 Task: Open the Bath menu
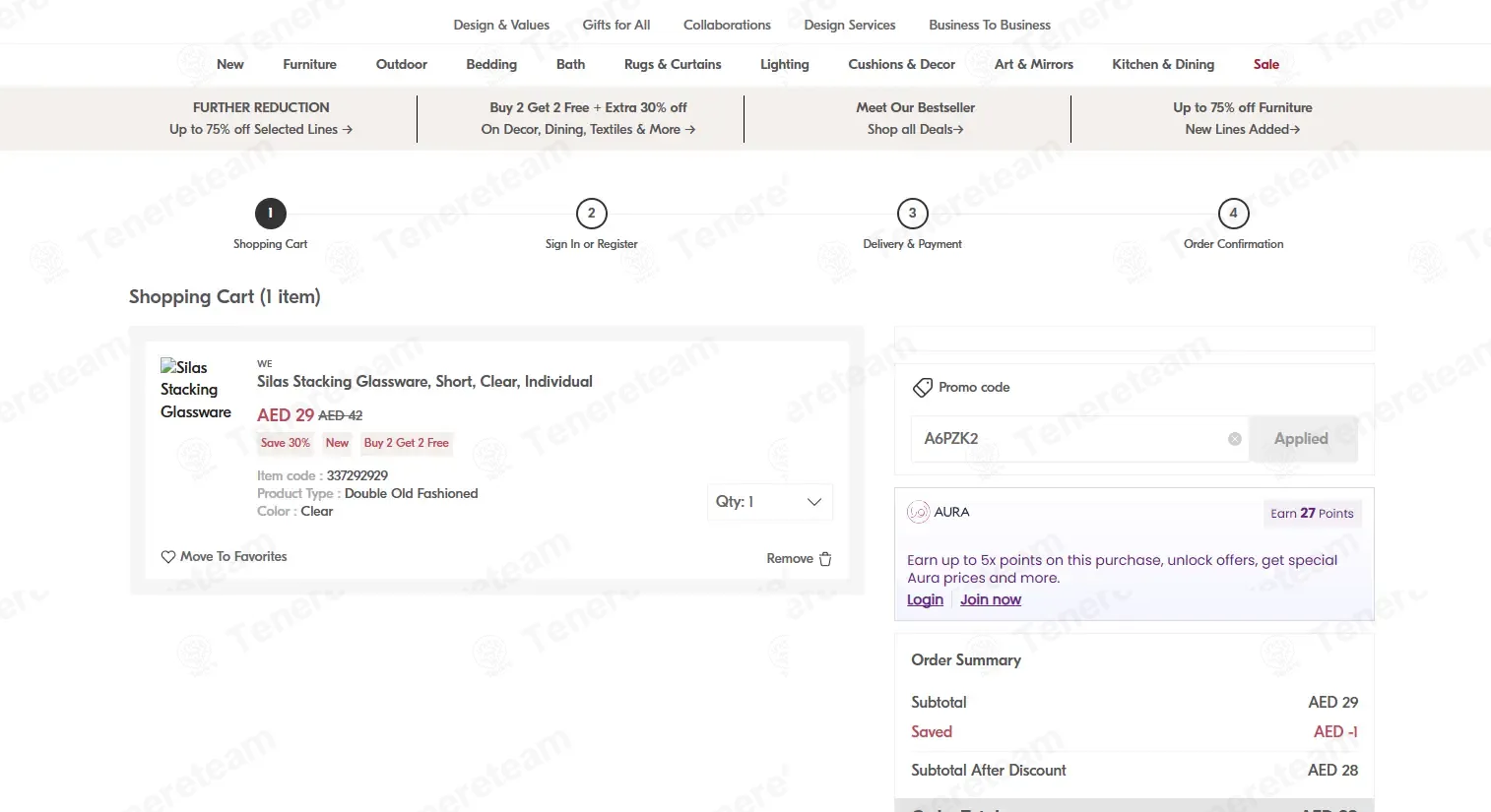pos(571,64)
